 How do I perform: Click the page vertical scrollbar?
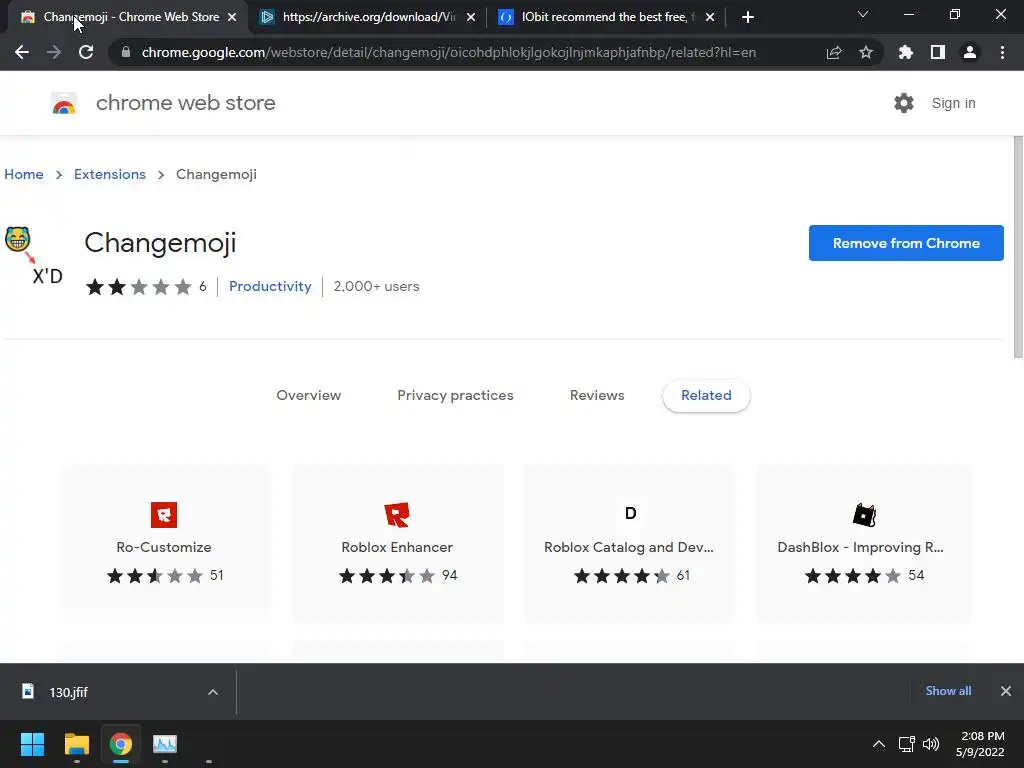(1018, 247)
